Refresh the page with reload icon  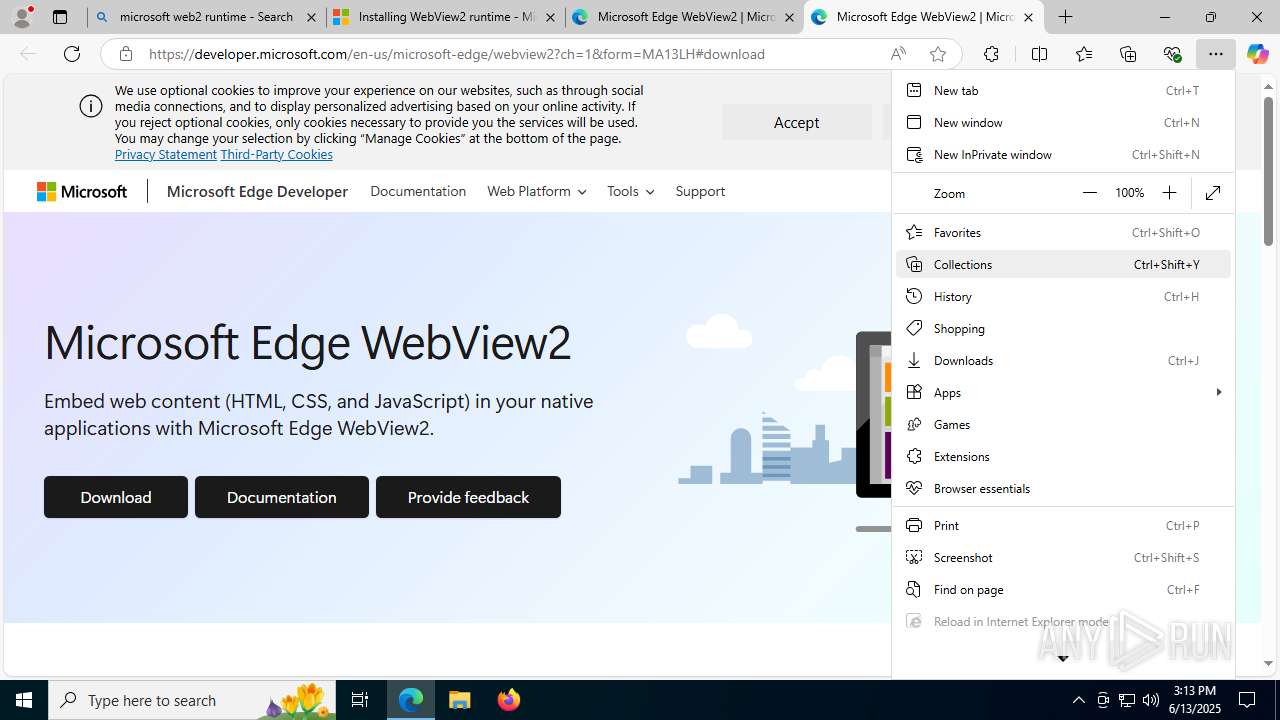click(72, 54)
